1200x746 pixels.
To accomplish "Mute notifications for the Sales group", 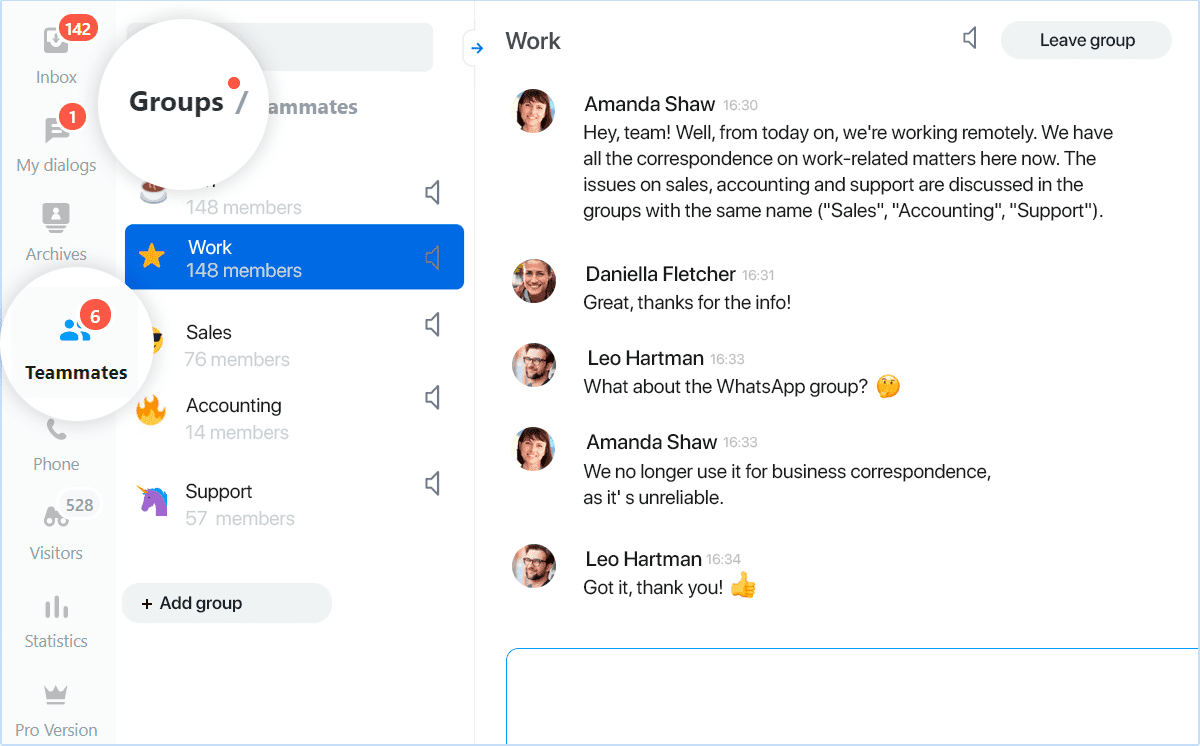I will 432,324.
